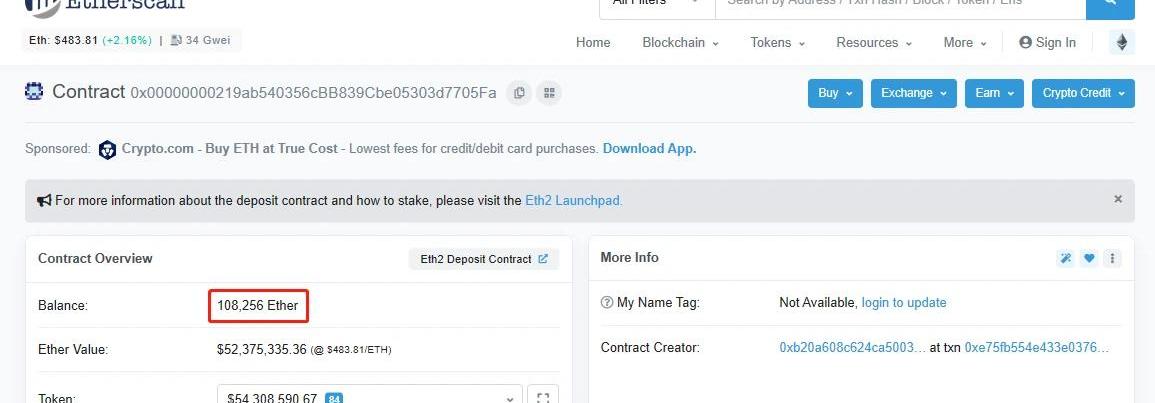Screen dimensions: 1155x403
Task: Open the Tokens menu
Action: 777,43
